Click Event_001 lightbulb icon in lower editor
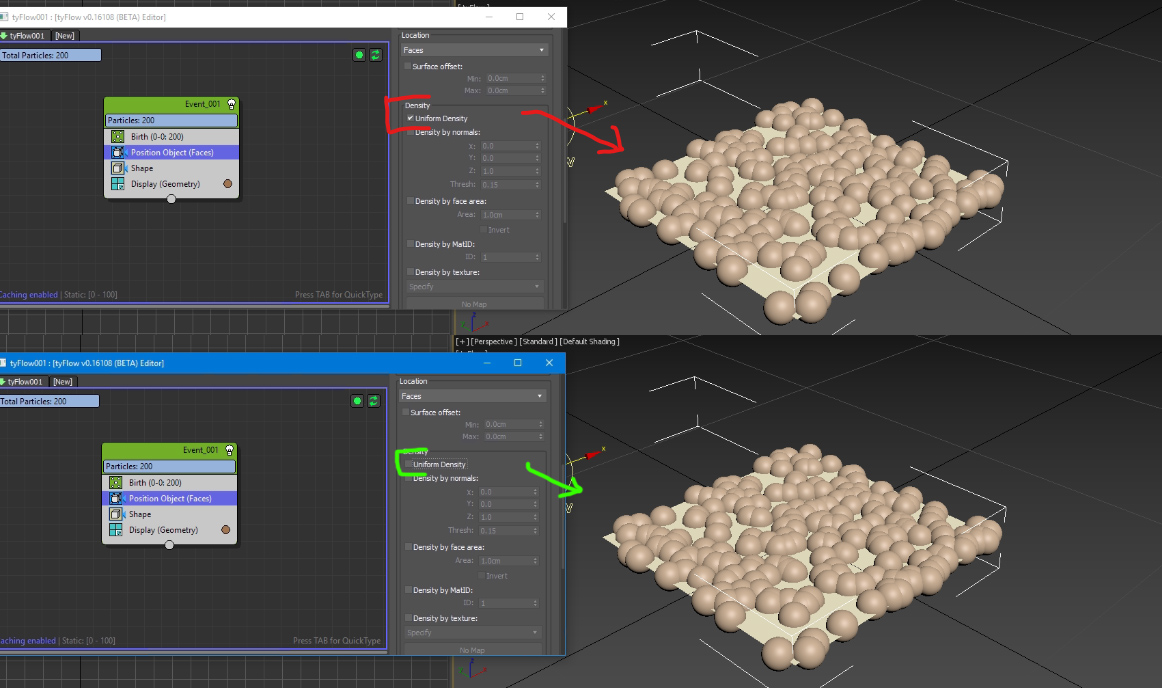The height and width of the screenshot is (688, 1162). [229, 450]
